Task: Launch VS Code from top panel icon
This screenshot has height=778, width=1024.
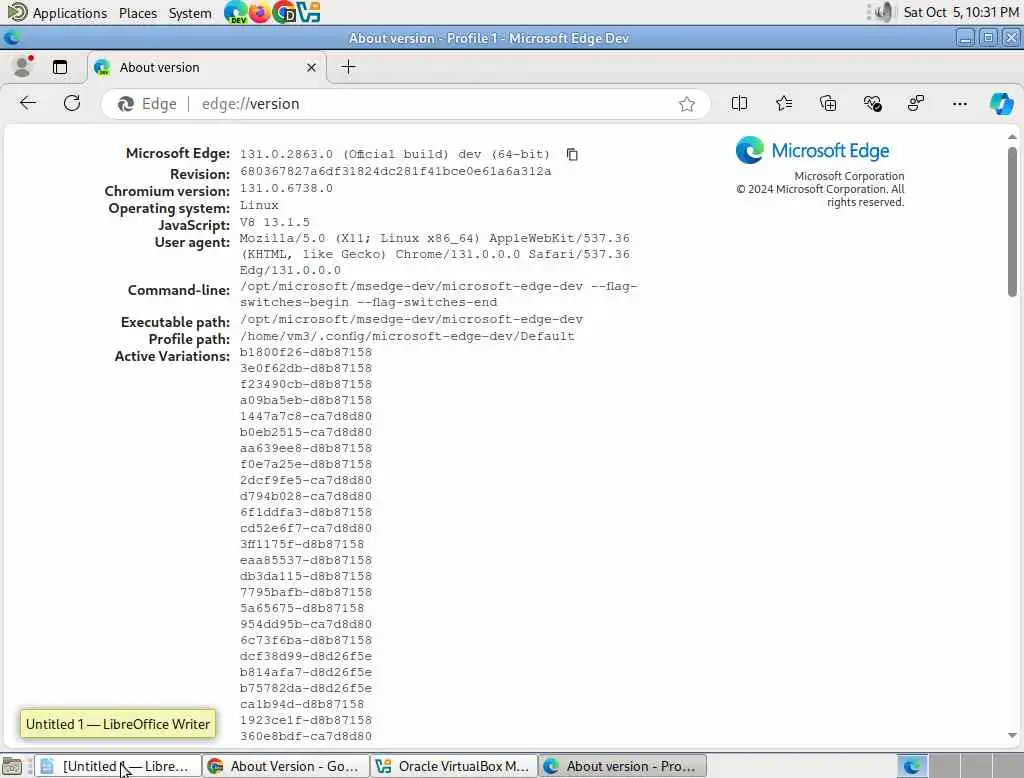Action: [x=308, y=12]
